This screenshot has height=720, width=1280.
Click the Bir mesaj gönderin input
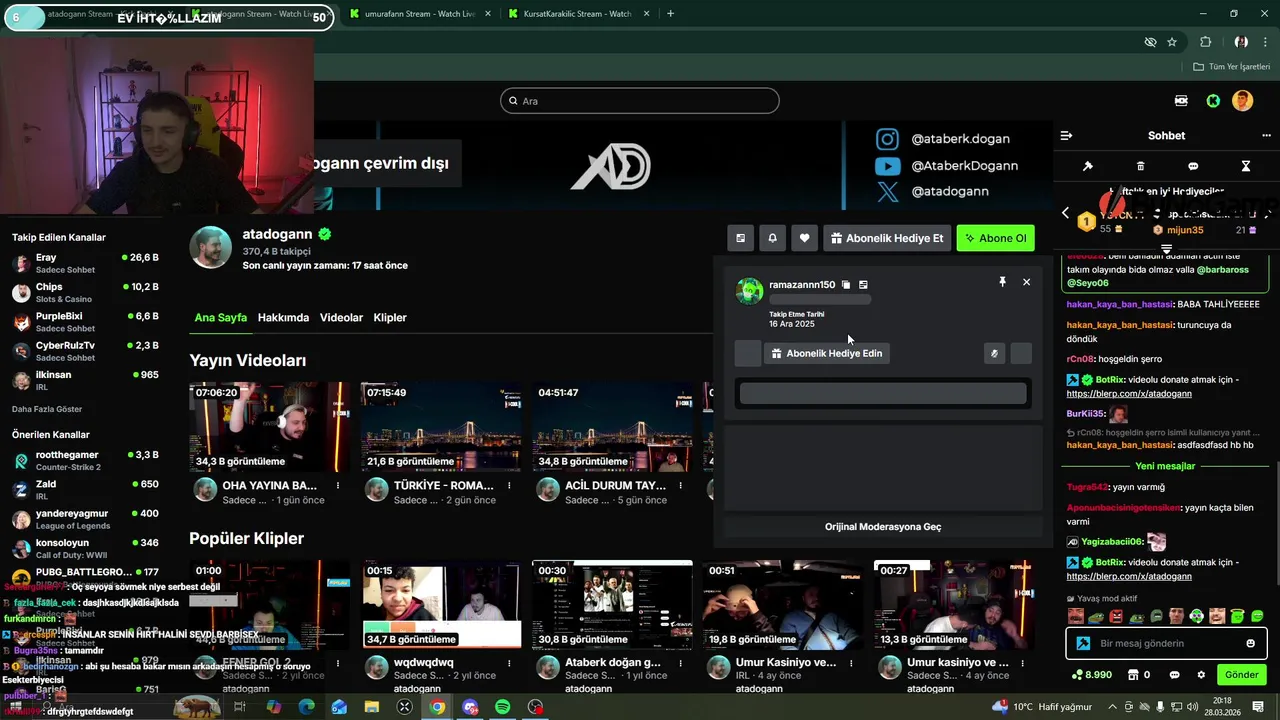coord(1166,643)
